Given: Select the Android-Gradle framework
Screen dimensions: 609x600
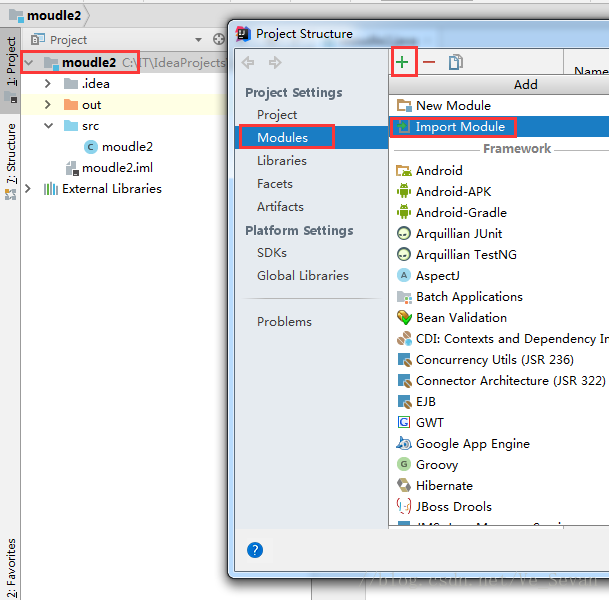Looking at the screenshot, I should (499, 212).
